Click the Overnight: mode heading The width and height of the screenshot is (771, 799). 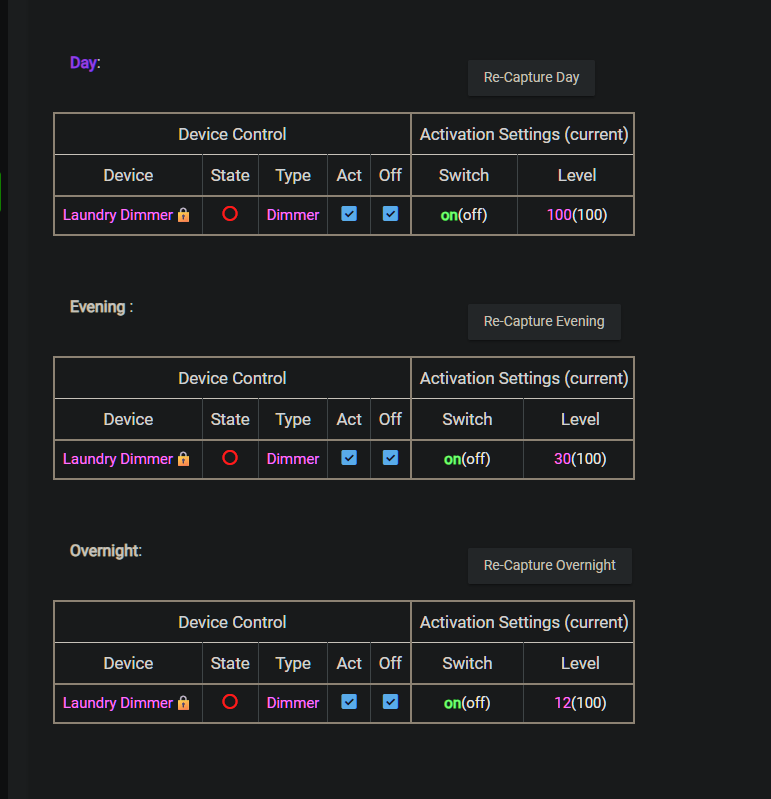105,551
